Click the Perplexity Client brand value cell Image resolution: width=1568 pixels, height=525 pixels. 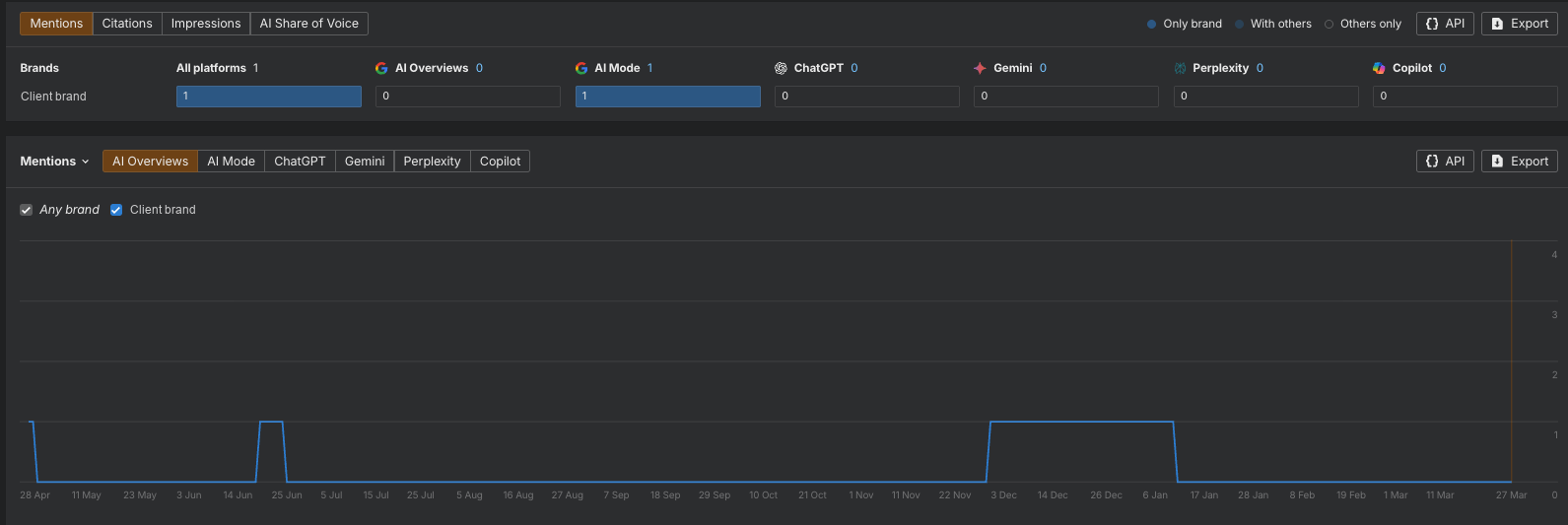[x=1266, y=97]
